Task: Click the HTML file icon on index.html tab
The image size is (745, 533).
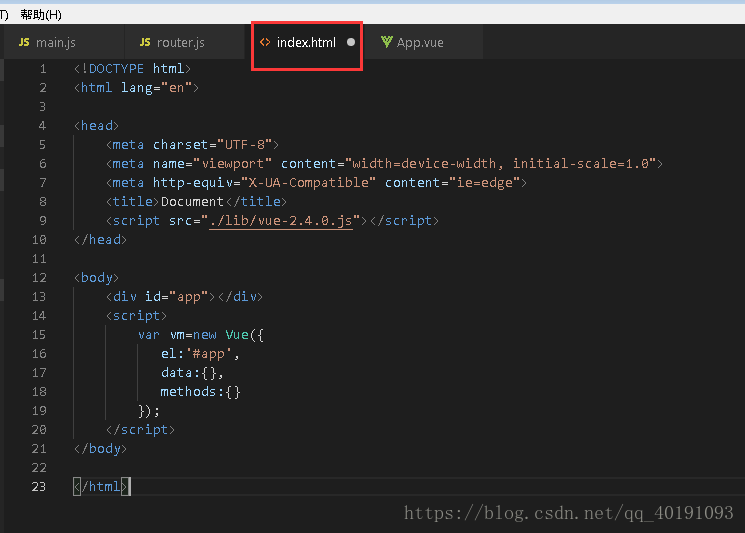Action: coord(265,42)
